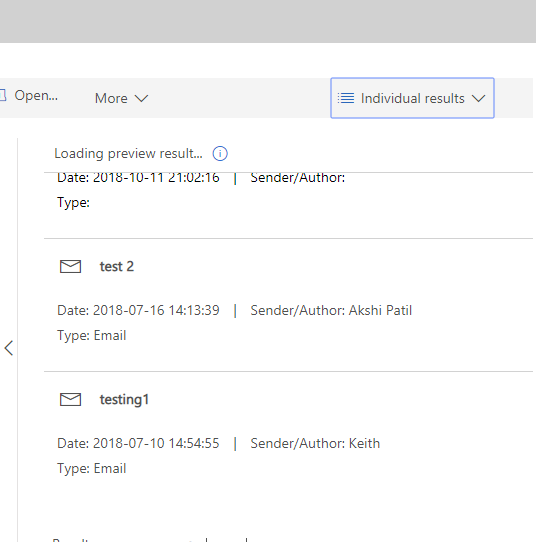
Task: Open the More menu
Action: (x=121, y=98)
